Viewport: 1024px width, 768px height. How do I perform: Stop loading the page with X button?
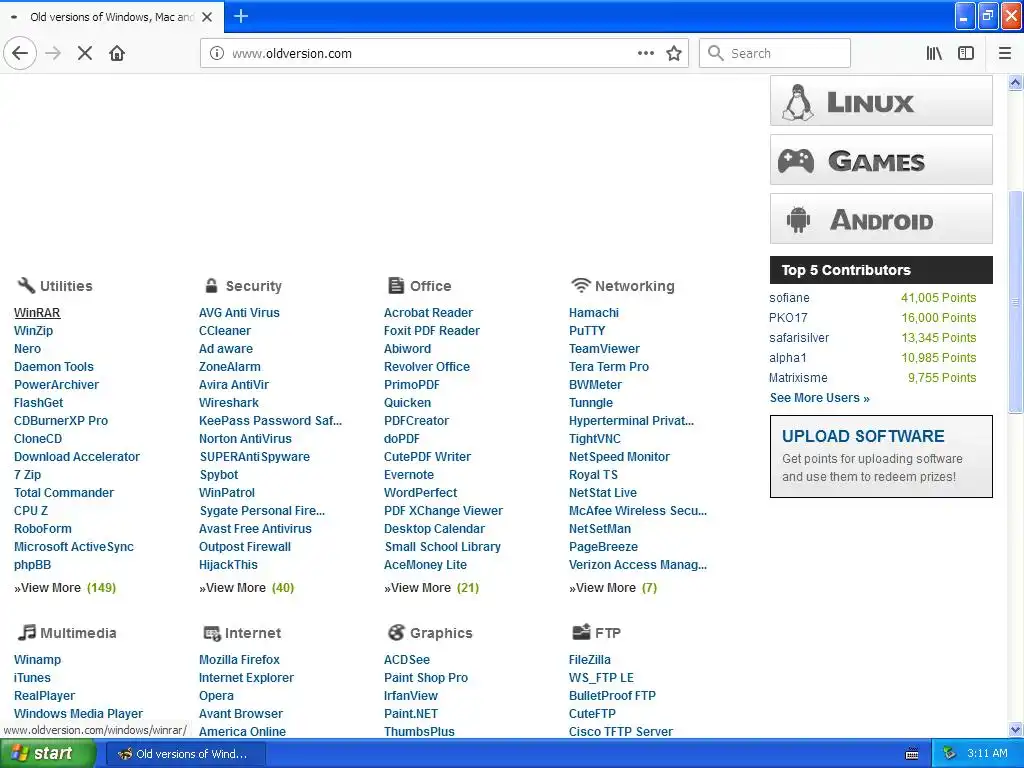pyautogui.click(x=85, y=53)
